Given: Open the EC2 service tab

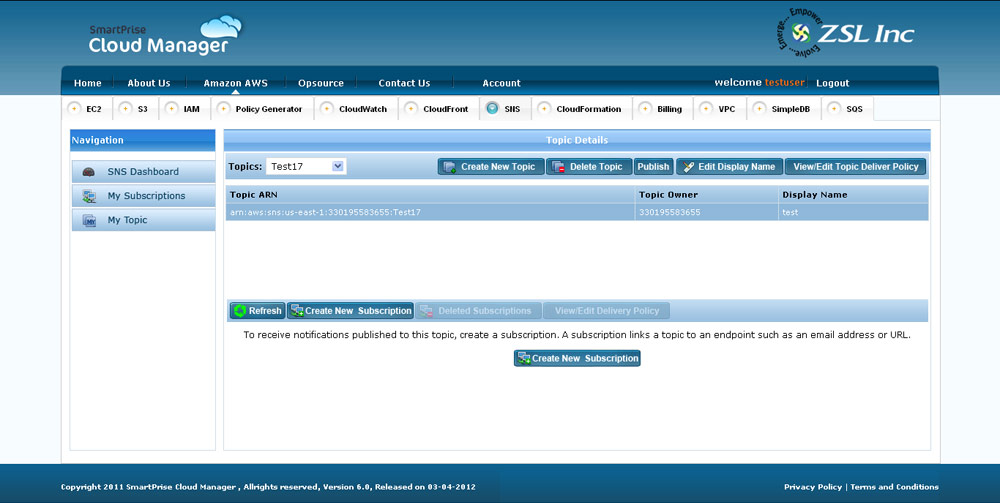Looking at the screenshot, I should (x=88, y=109).
